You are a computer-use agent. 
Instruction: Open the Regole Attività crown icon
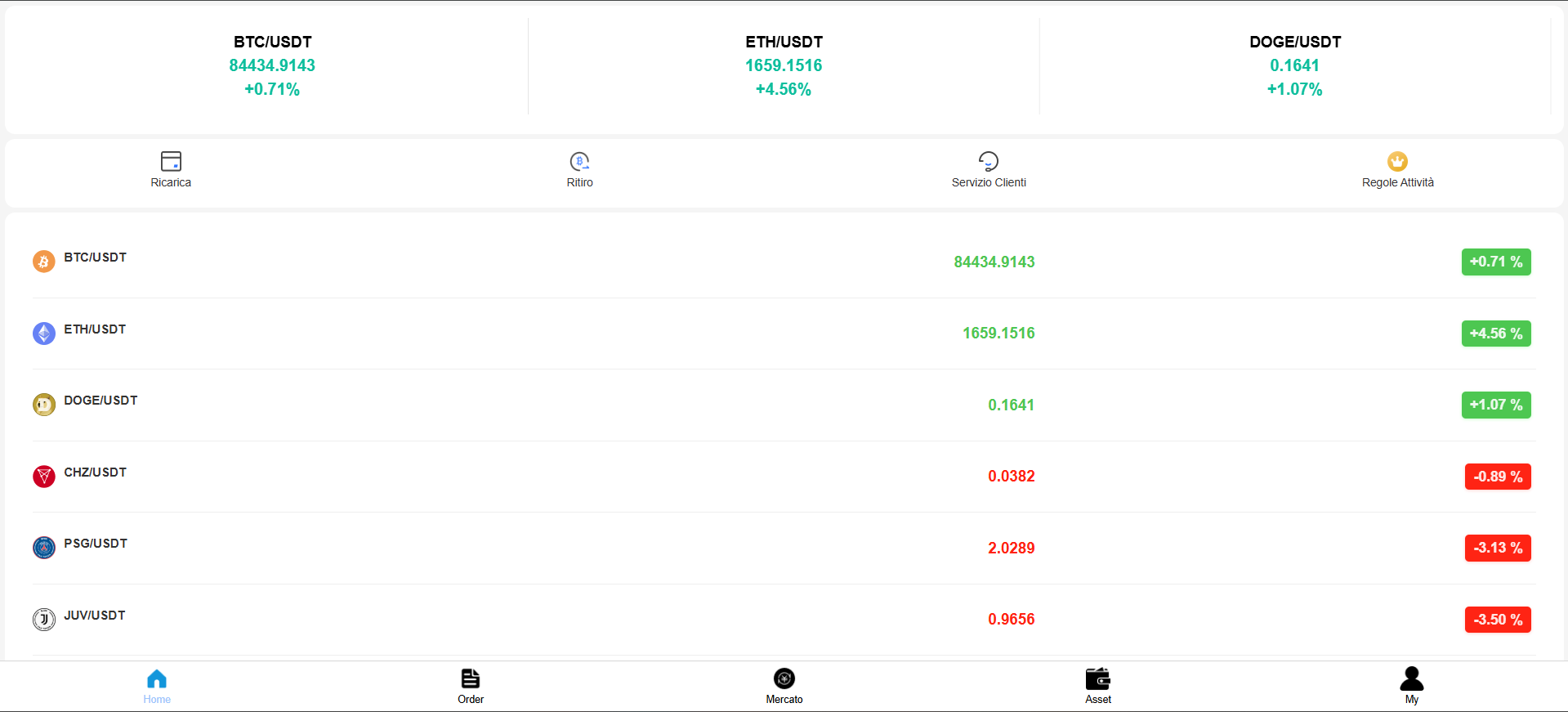click(1398, 161)
